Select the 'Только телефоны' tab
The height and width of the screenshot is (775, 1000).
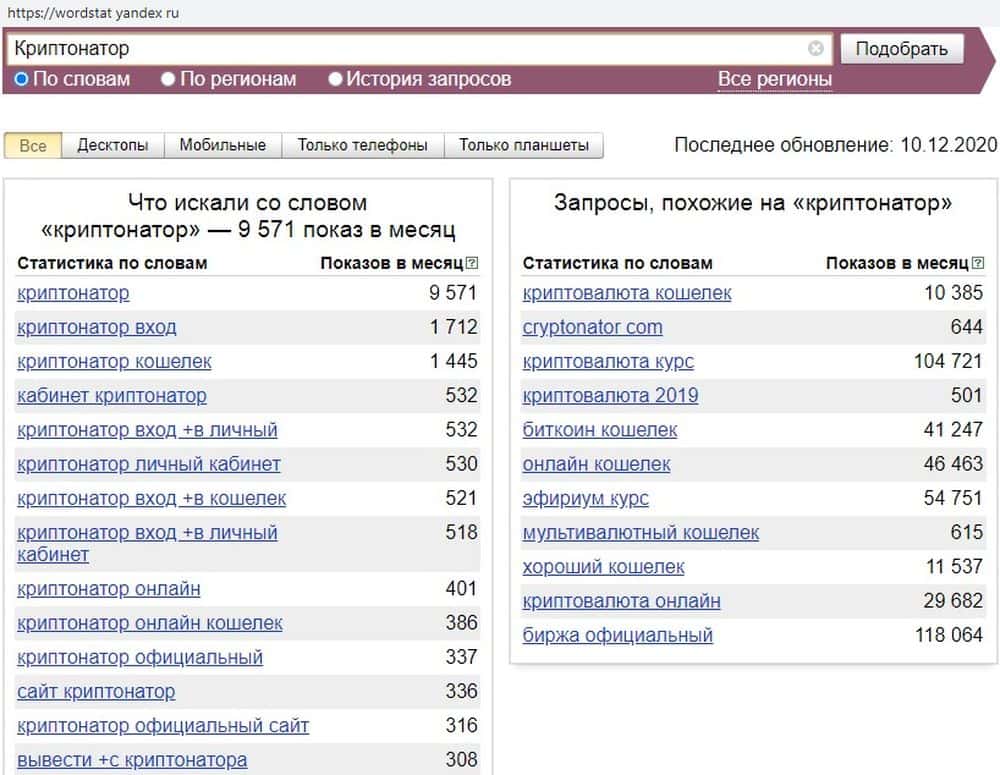click(x=362, y=145)
